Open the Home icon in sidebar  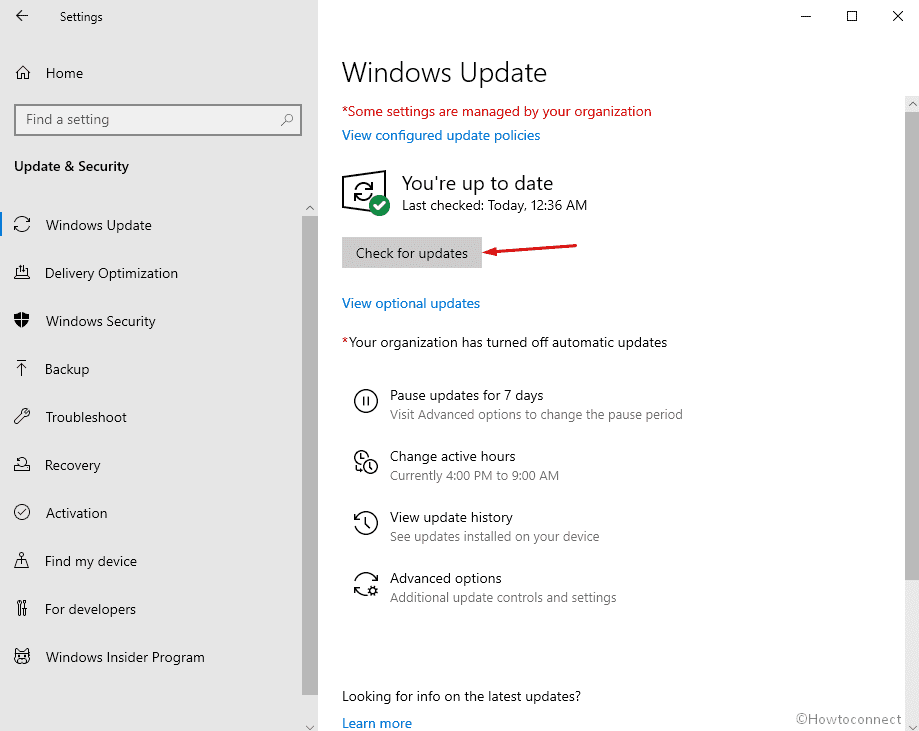pyautogui.click(x=23, y=73)
